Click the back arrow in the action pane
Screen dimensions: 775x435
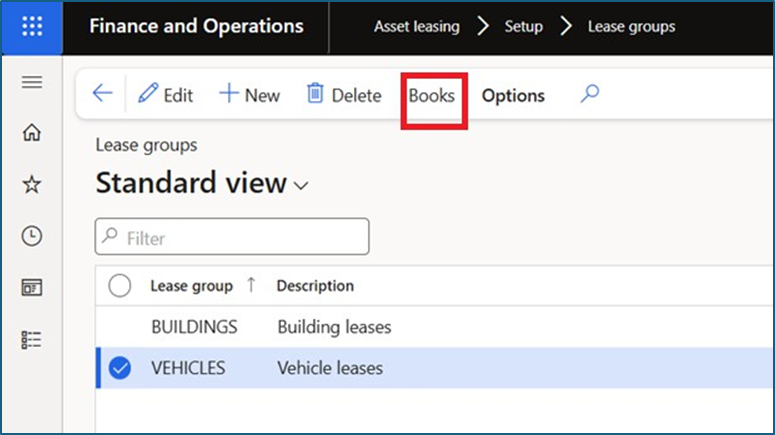(x=102, y=94)
